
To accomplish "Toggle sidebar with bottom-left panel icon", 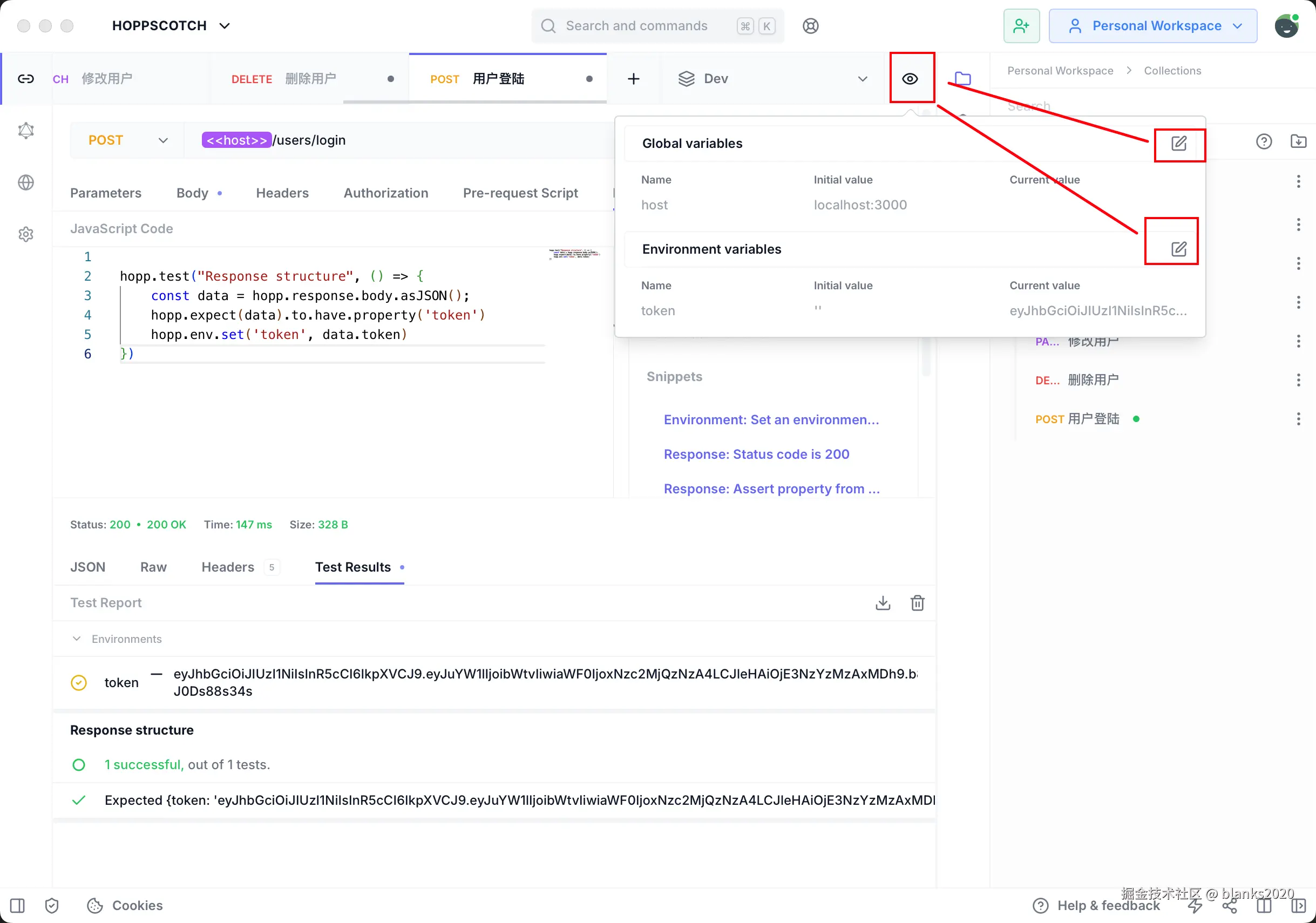I will [x=18, y=905].
